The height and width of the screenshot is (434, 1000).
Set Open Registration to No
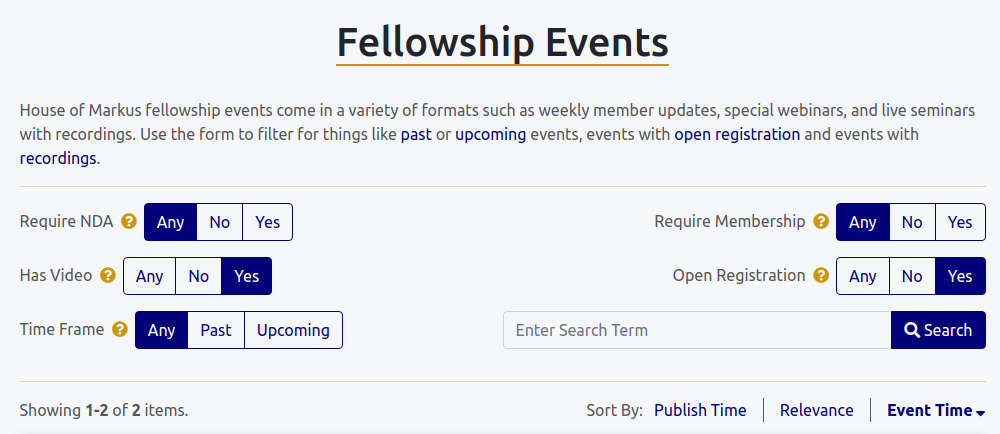tap(912, 276)
